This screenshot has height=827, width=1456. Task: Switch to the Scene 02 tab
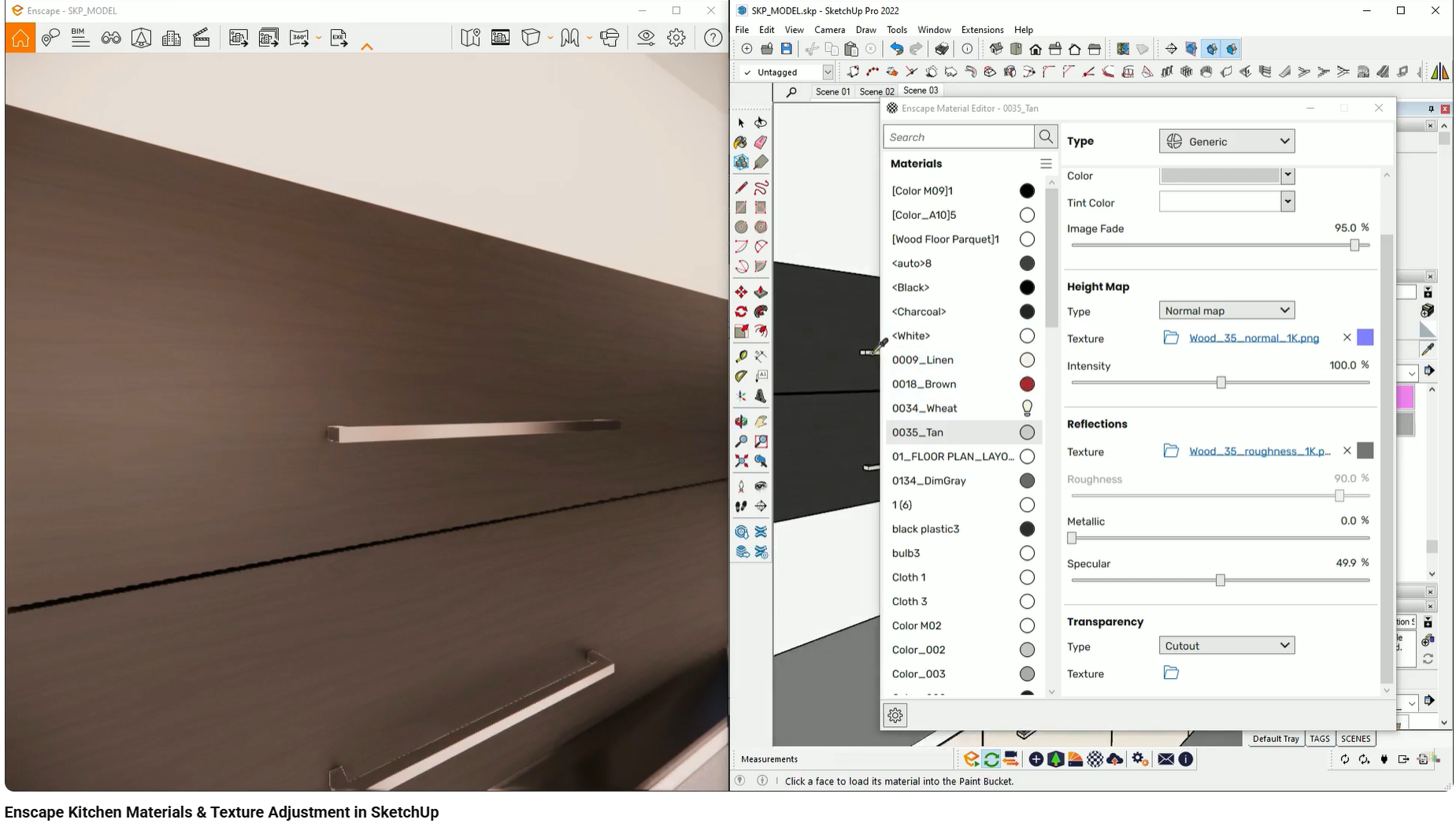click(876, 91)
